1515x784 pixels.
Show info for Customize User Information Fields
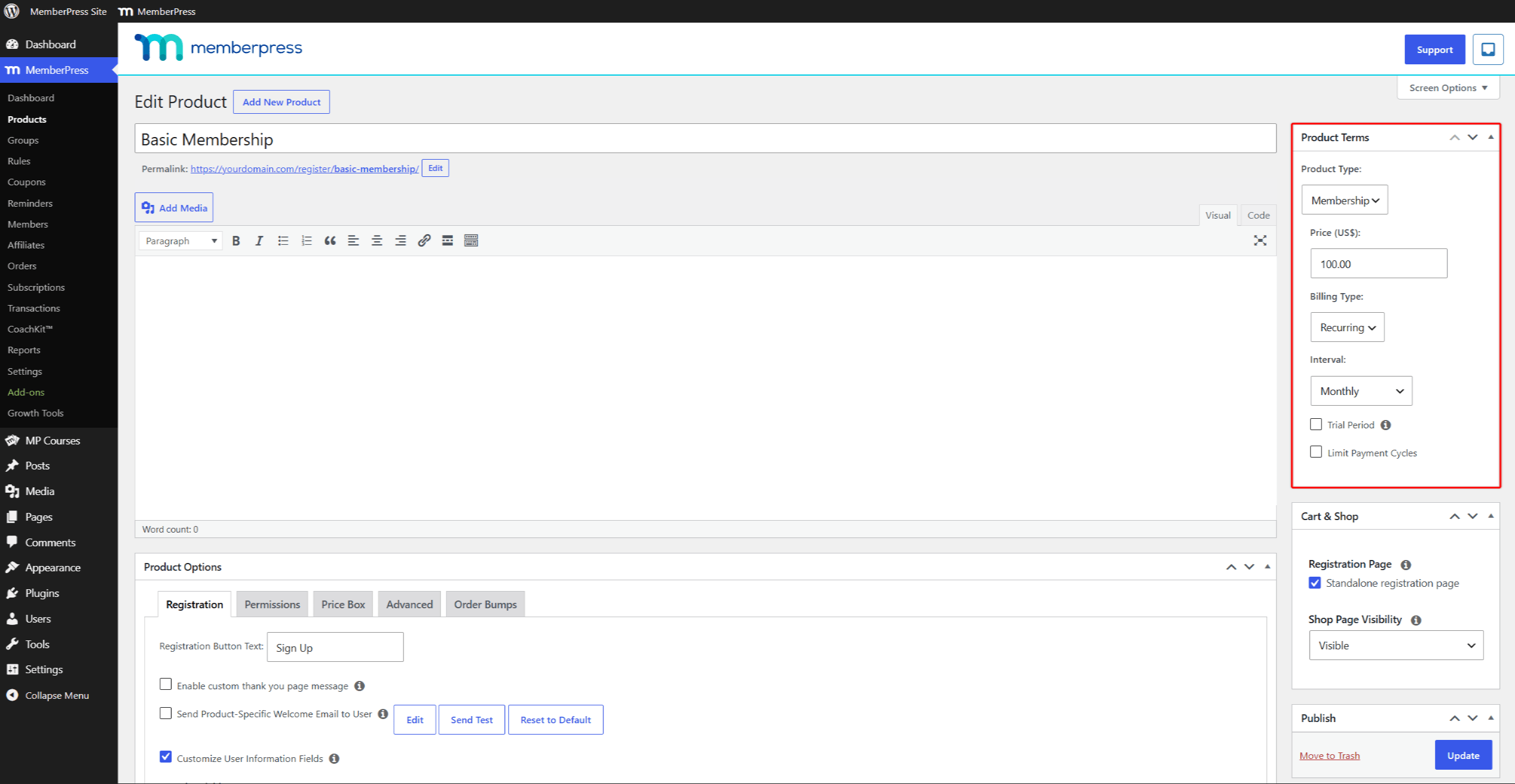(x=334, y=758)
